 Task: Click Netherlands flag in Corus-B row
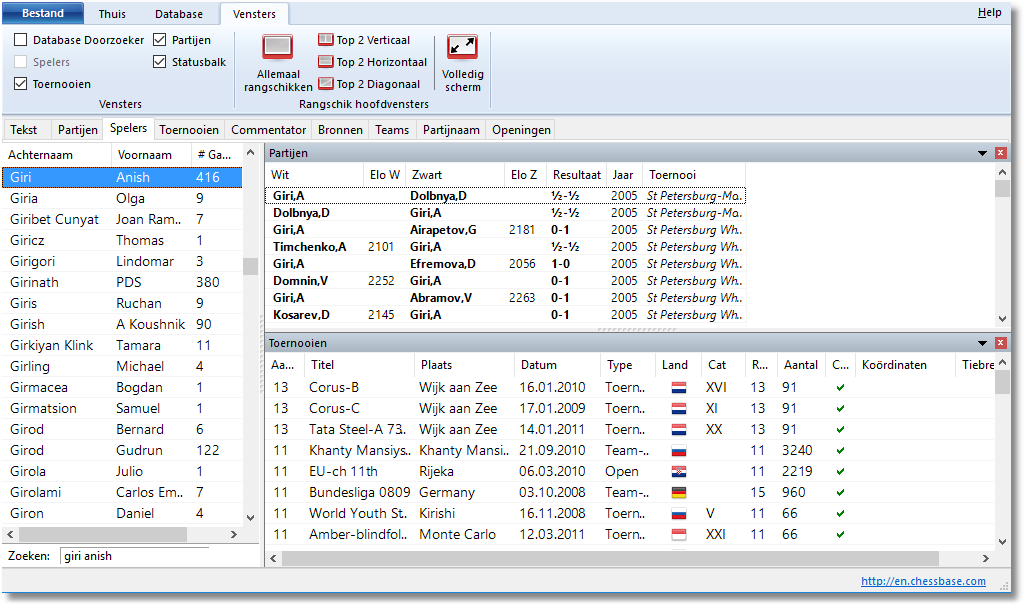point(678,387)
